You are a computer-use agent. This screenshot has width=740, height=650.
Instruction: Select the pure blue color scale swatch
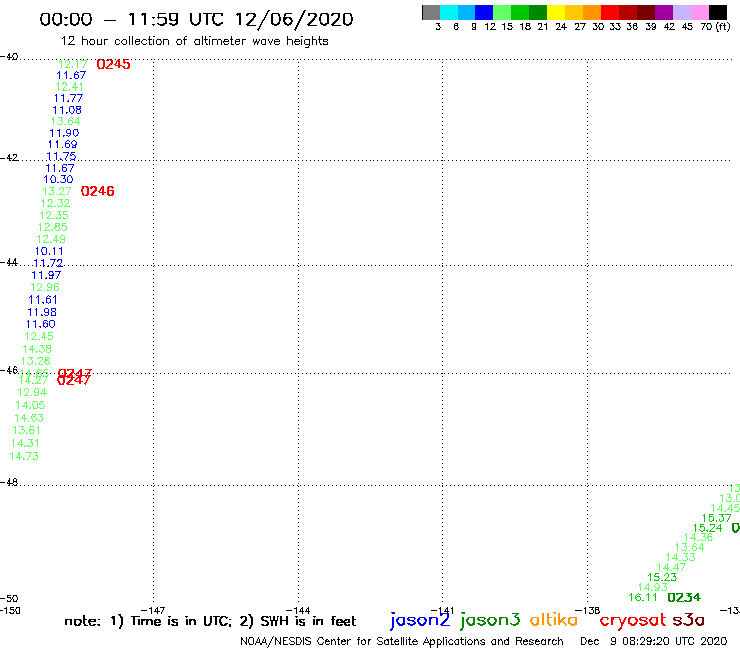click(x=484, y=12)
